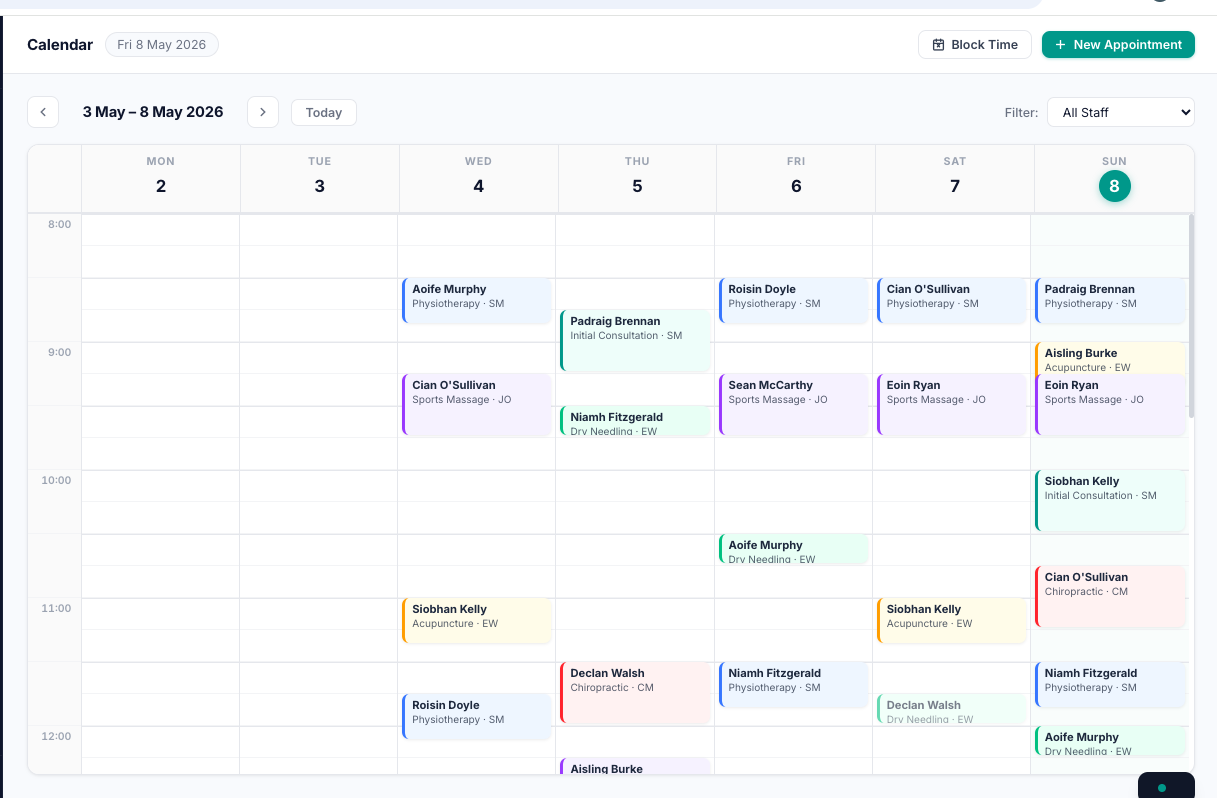Image resolution: width=1217 pixels, height=798 pixels.
Task: Open Sean McCarthy Sports Massage appointment
Action: [793, 405]
